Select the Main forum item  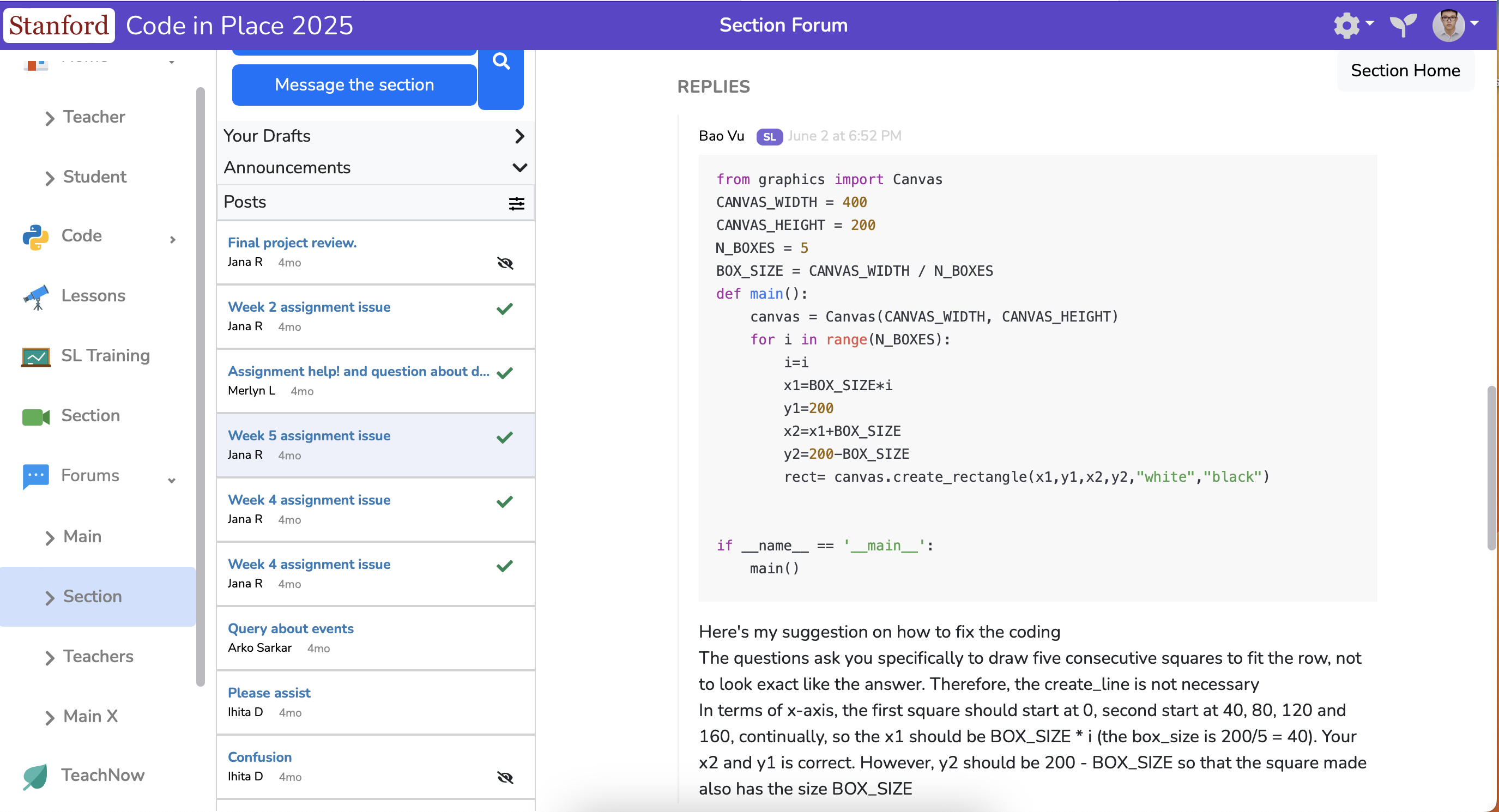tap(82, 536)
